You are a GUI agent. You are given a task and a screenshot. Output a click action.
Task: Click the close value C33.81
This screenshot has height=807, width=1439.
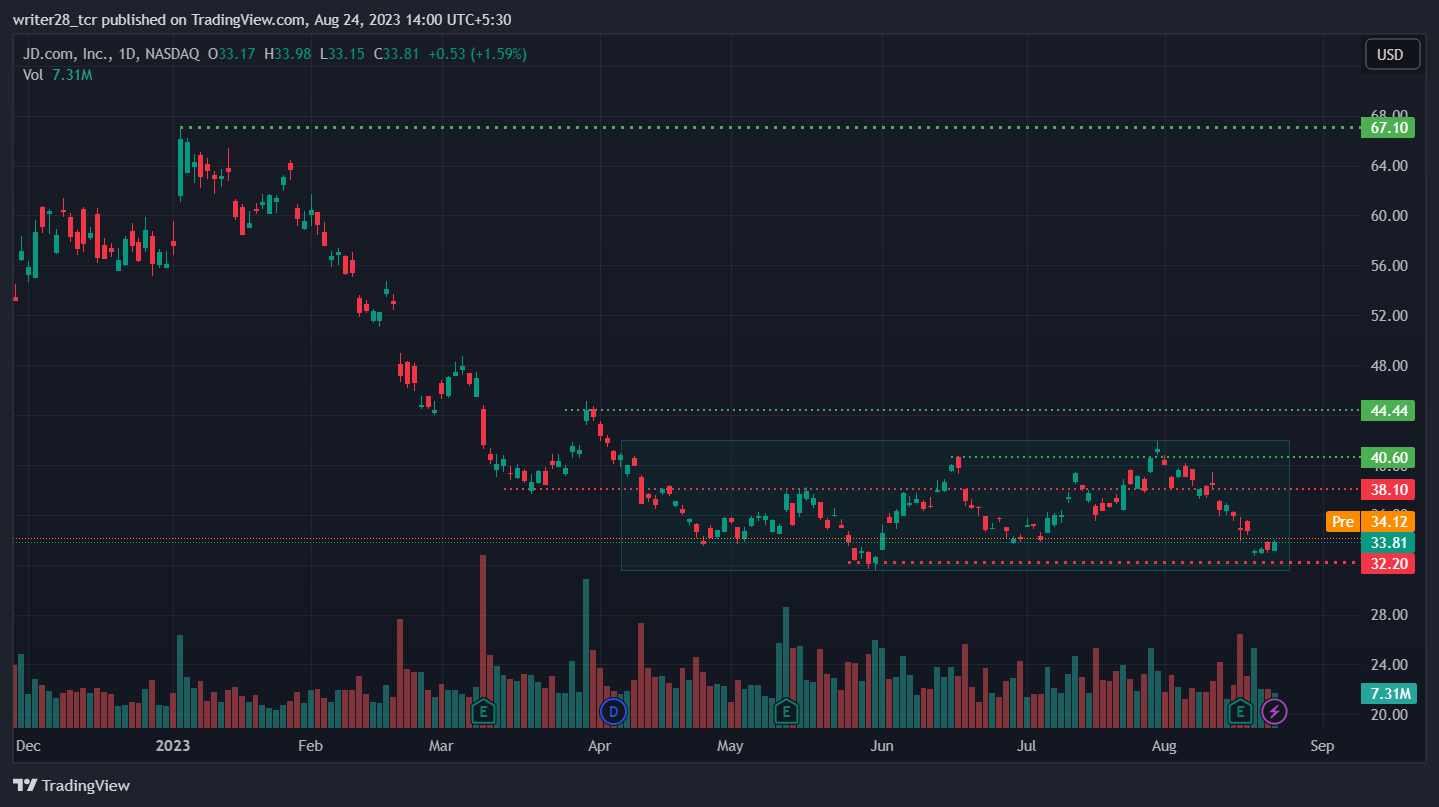pos(396,54)
